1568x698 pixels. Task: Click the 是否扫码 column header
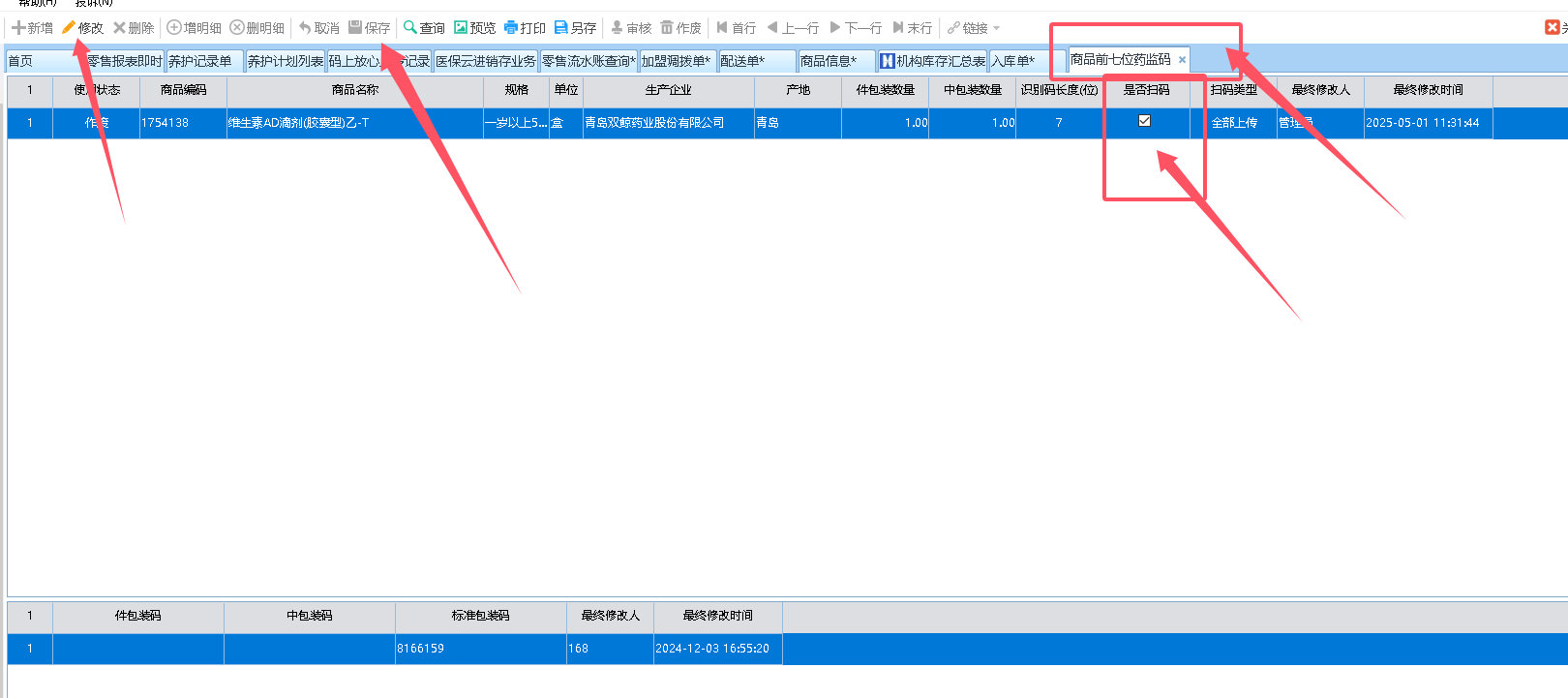[1147, 90]
